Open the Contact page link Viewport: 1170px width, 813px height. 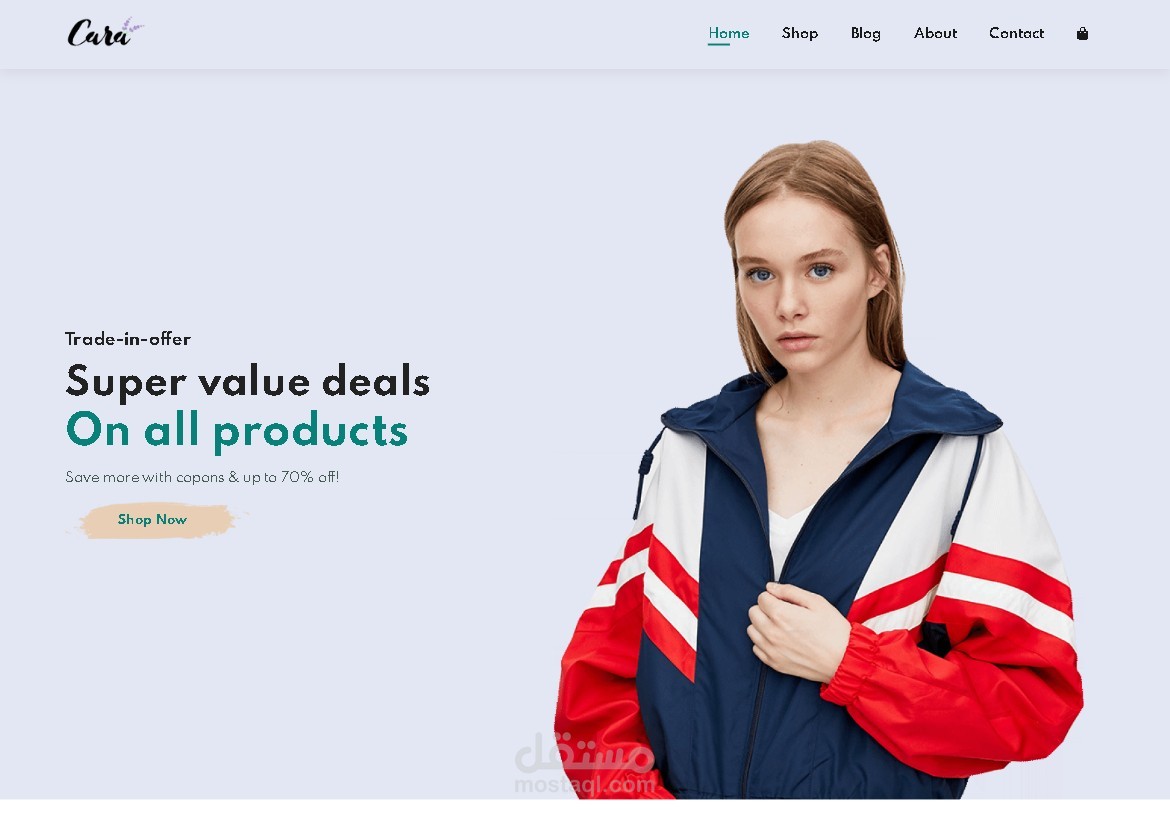(x=1016, y=33)
